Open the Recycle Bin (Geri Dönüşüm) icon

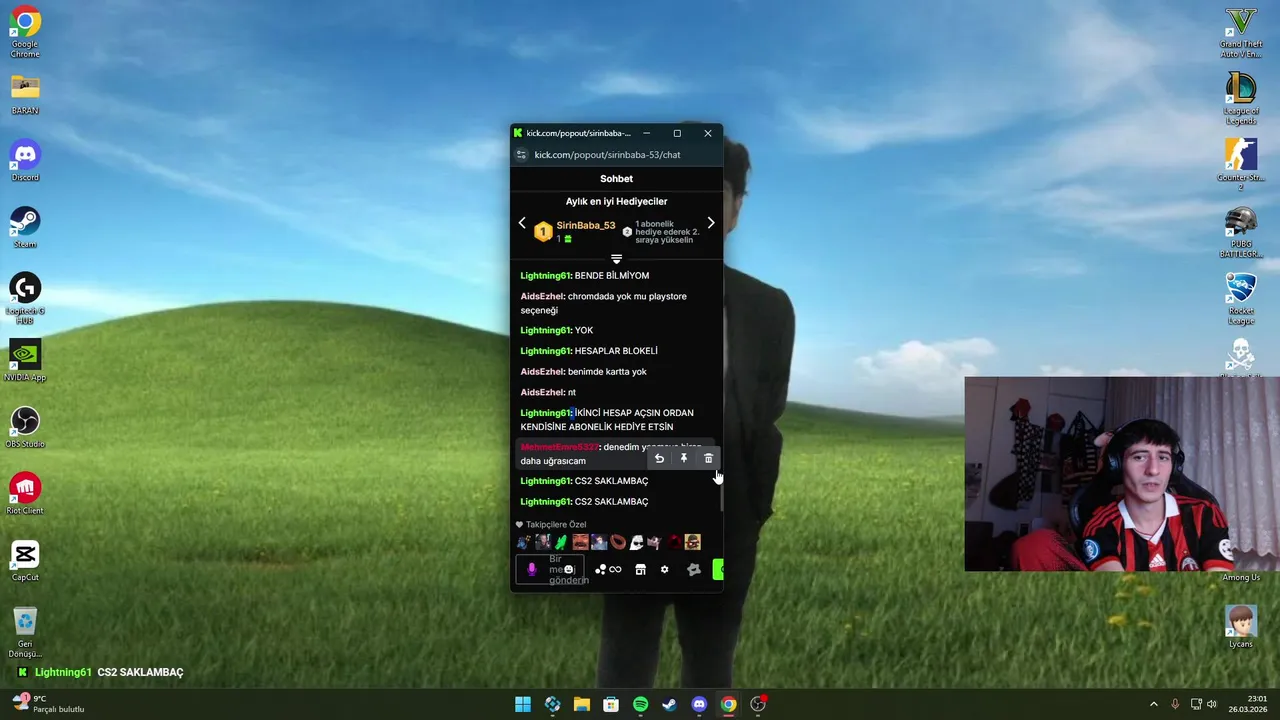click(25, 631)
